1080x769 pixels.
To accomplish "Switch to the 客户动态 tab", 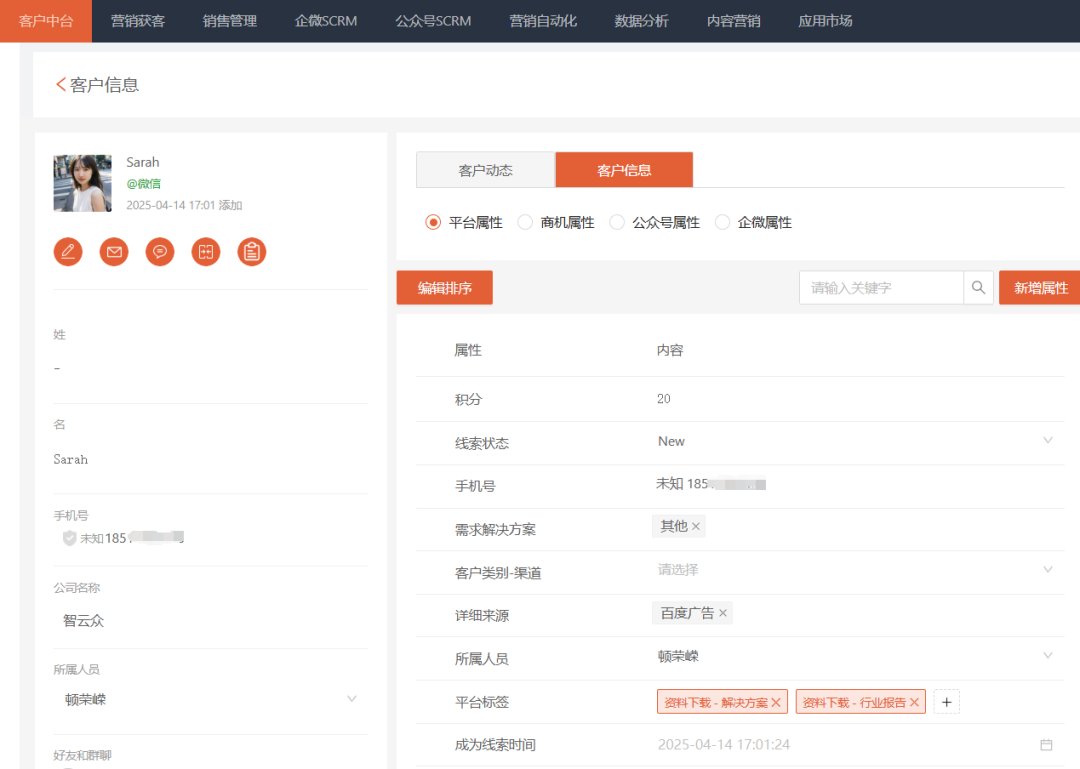I will click(485, 170).
